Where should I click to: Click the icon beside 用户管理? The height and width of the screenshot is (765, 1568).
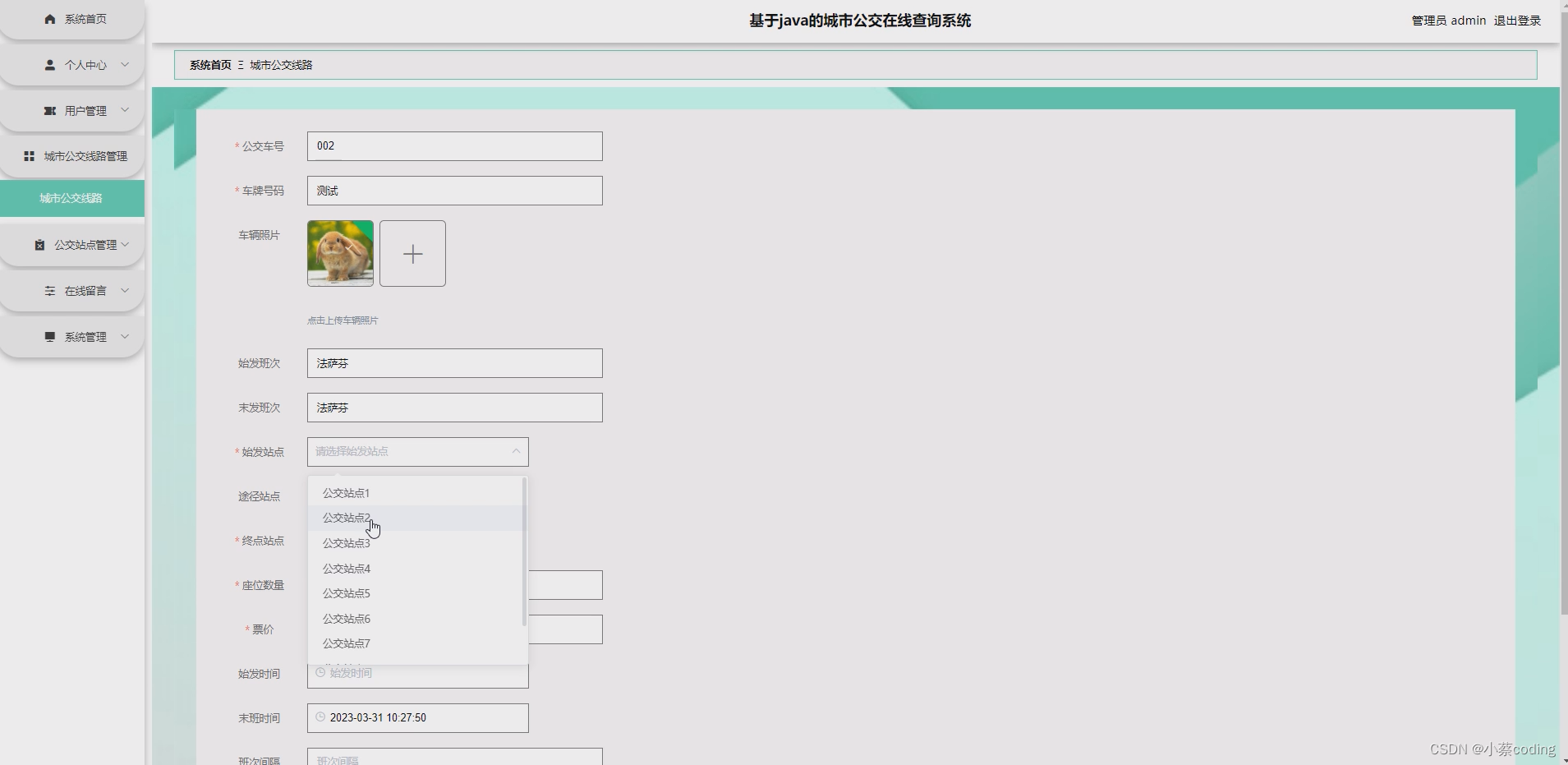[50, 111]
